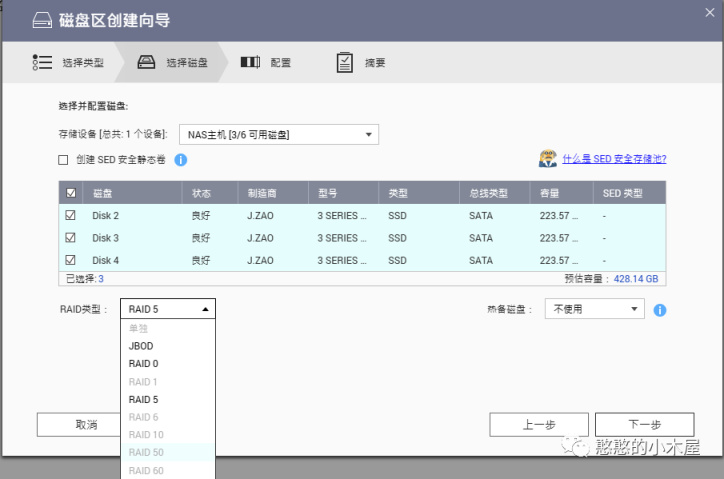Sort by the Manufacturer column header
The height and width of the screenshot is (479, 724).
point(273,193)
